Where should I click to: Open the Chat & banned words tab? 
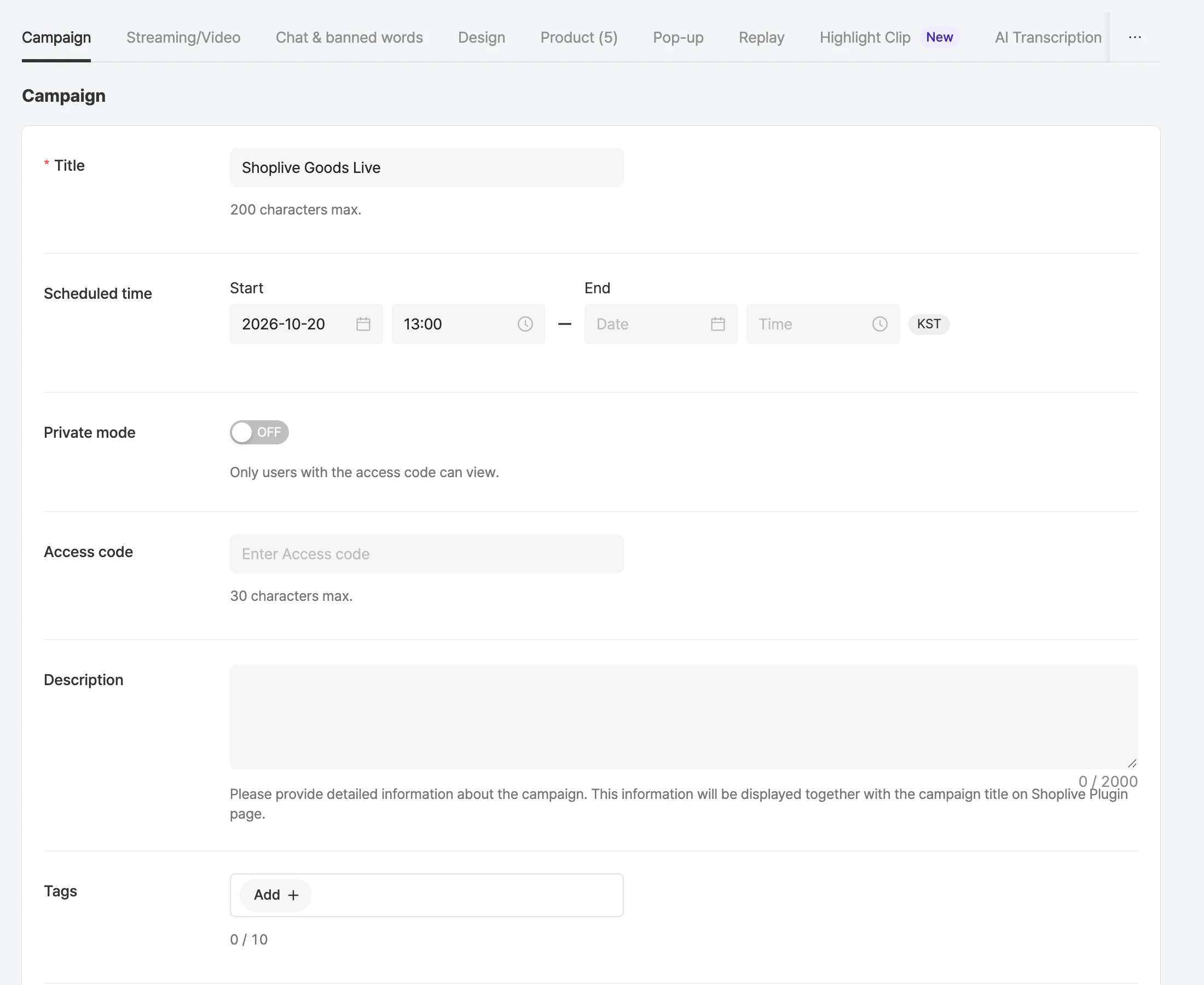(349, 37)
